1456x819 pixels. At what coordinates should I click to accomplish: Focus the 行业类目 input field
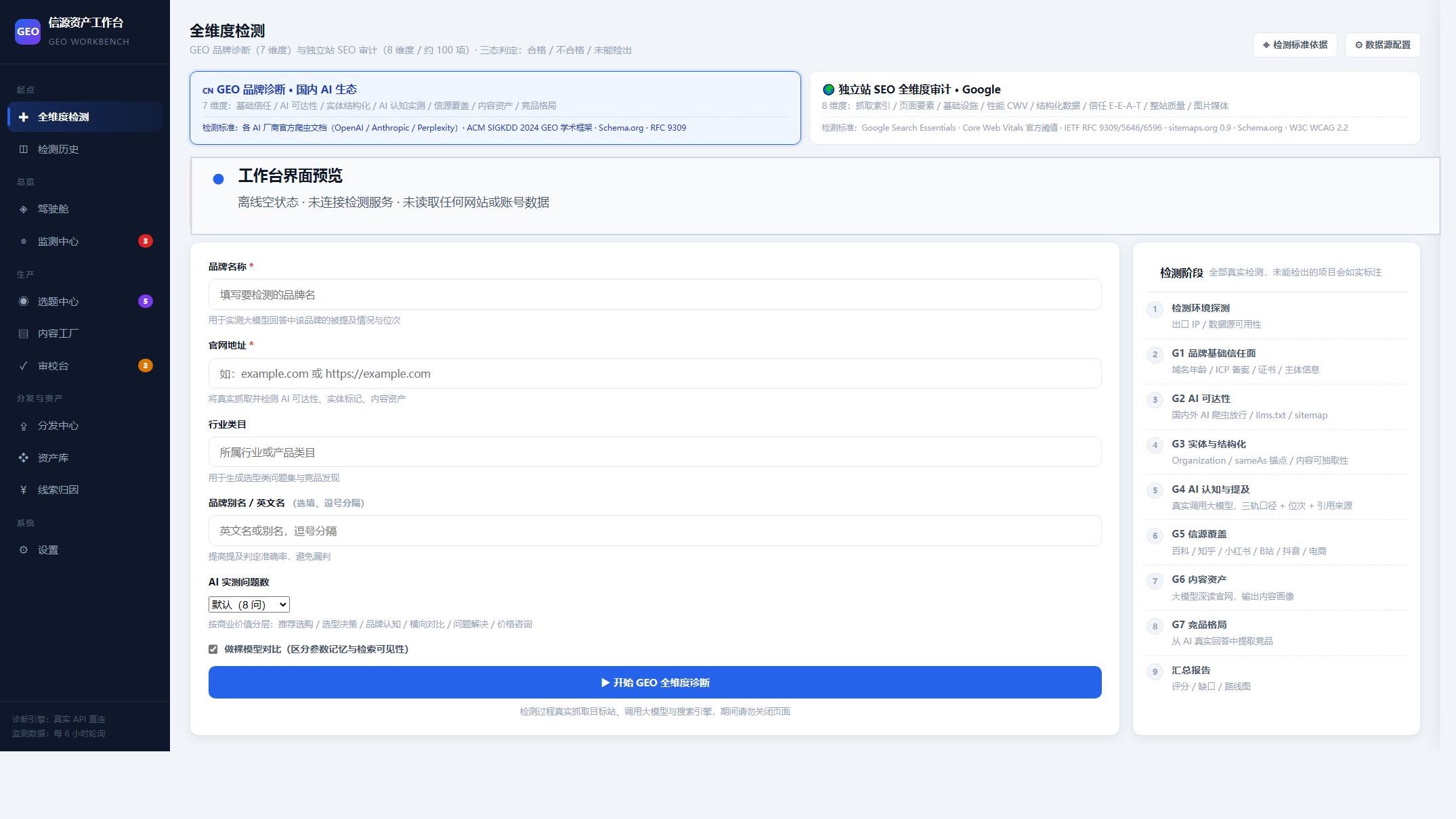click(x=655, y=452)
